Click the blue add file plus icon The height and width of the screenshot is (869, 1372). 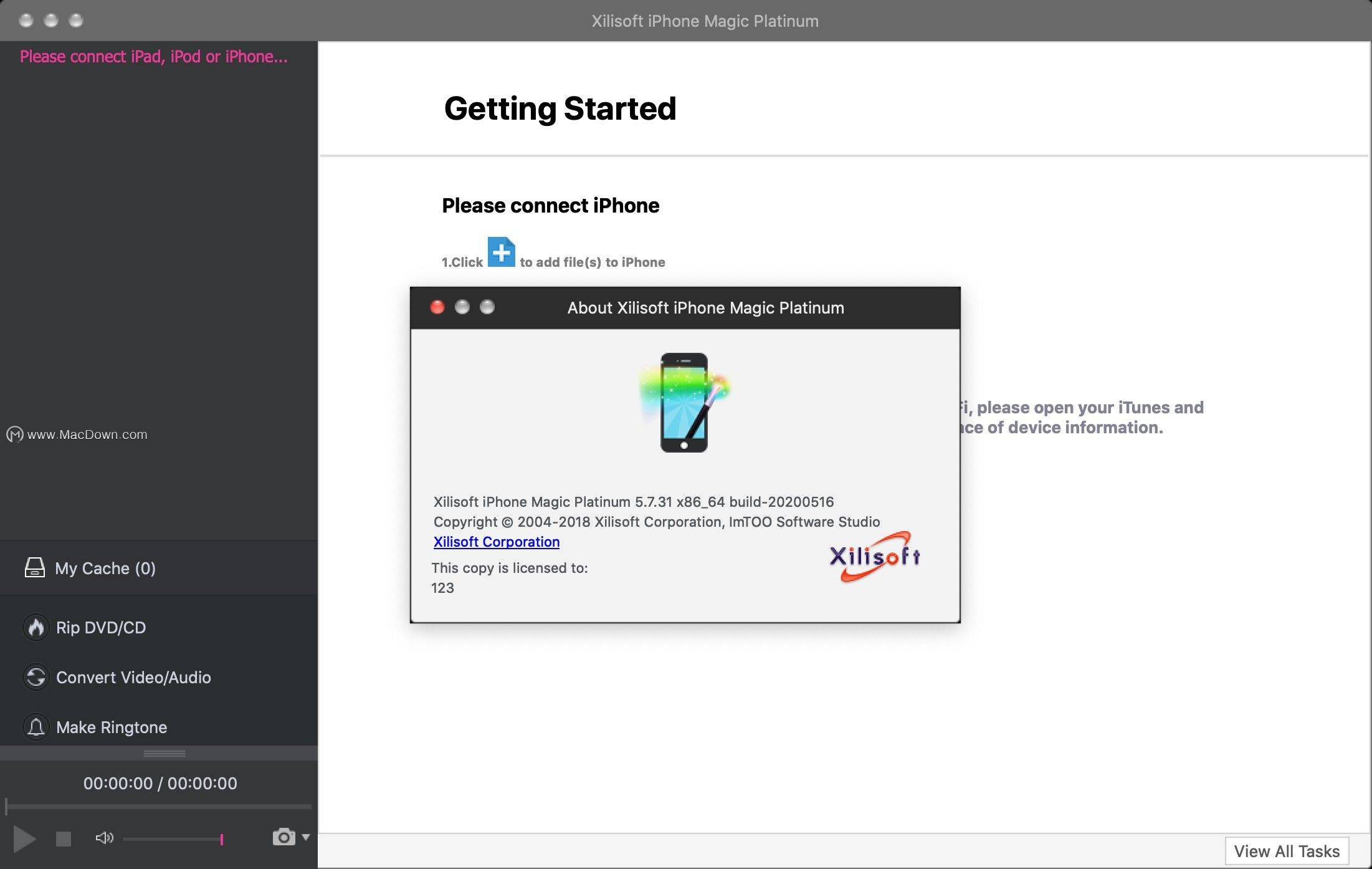(501, 252)
